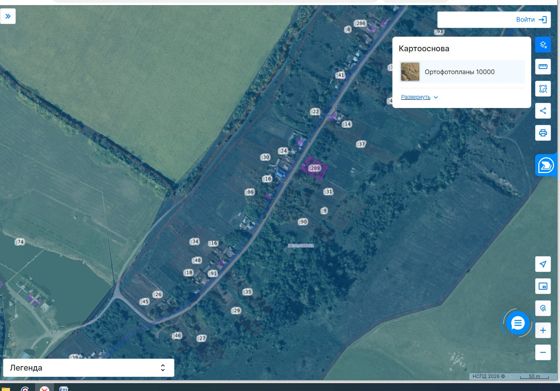Click parcel label 27 on the map
Image resolution: width=560 pixels, height=391 pixels.
[201, 338]
